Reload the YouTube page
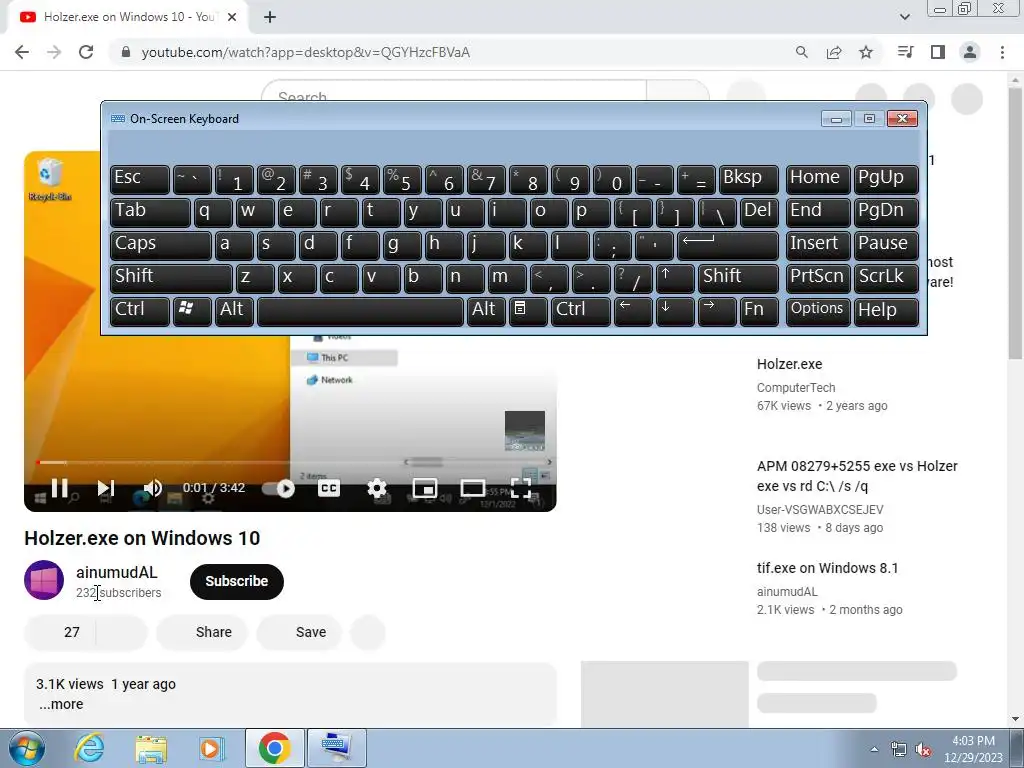 coord(86,52)
